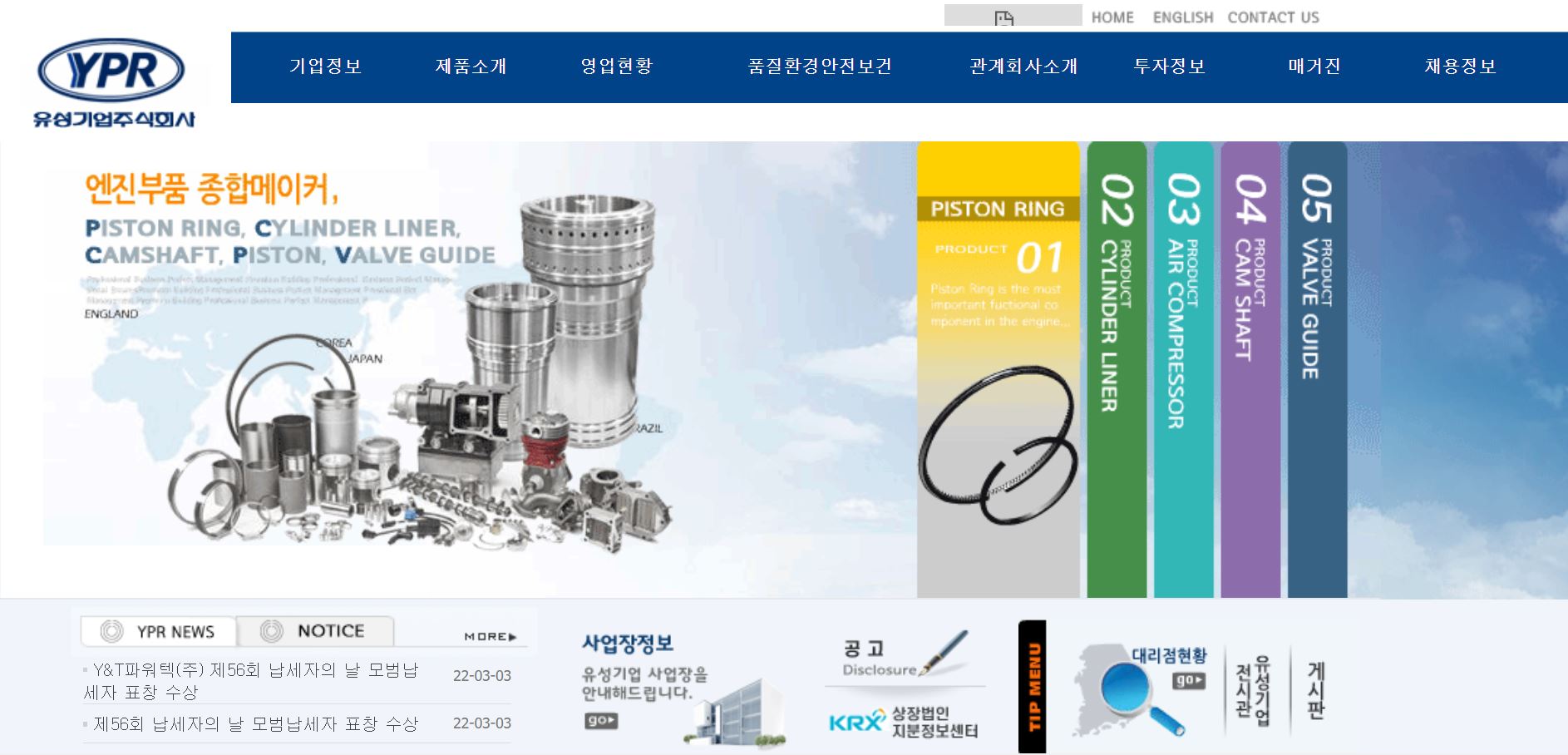This screenshot has height=755, width=1568.
Task: Open the 제56회 납세자의 날 모범납세자 표창 수상 news item
Action: click(x=255, y=724)
